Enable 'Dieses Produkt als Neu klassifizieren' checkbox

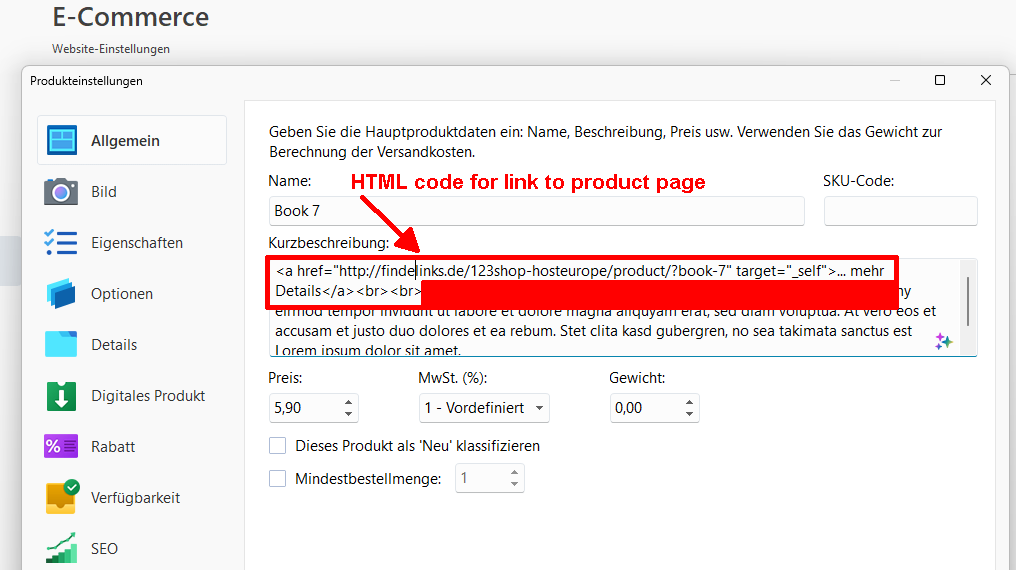coord(278,446)
